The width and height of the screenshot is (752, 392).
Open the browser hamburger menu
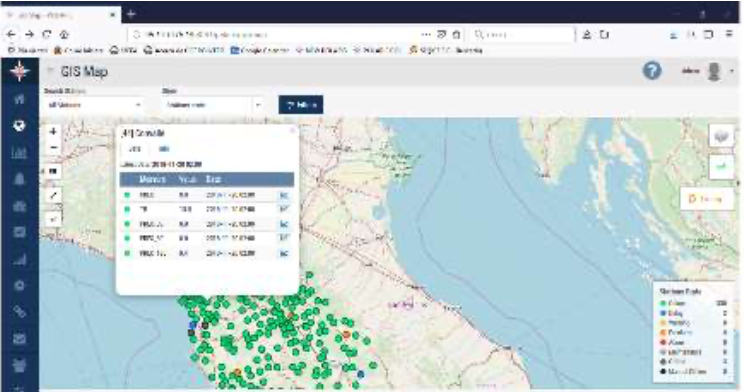729,35
